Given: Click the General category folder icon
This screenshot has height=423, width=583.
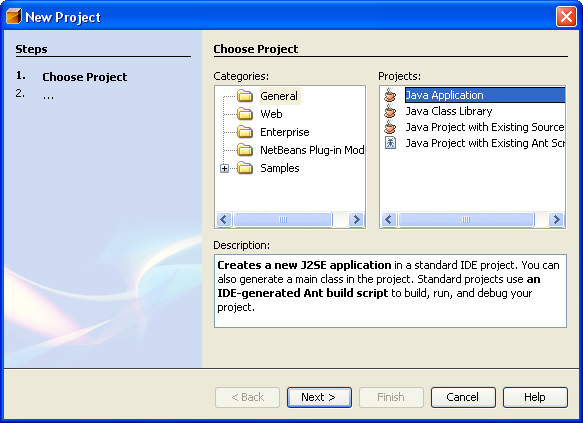Looking at the screenshot, I should click(x=245, y=96).
